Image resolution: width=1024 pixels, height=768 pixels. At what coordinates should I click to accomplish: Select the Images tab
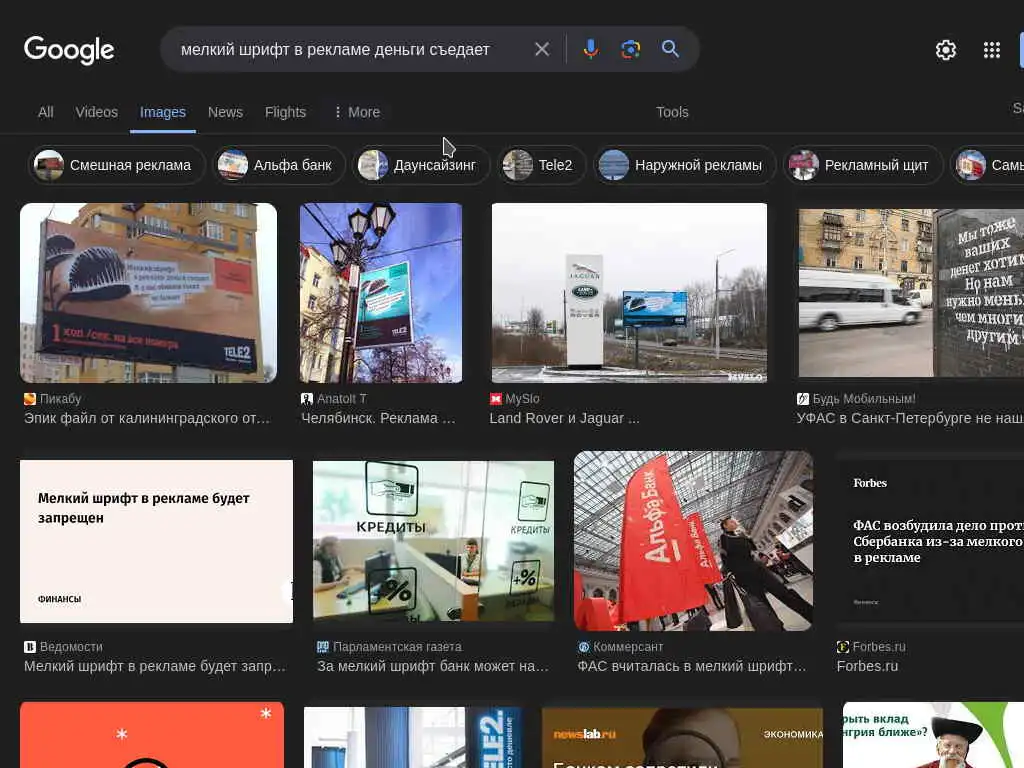point(163,112)
